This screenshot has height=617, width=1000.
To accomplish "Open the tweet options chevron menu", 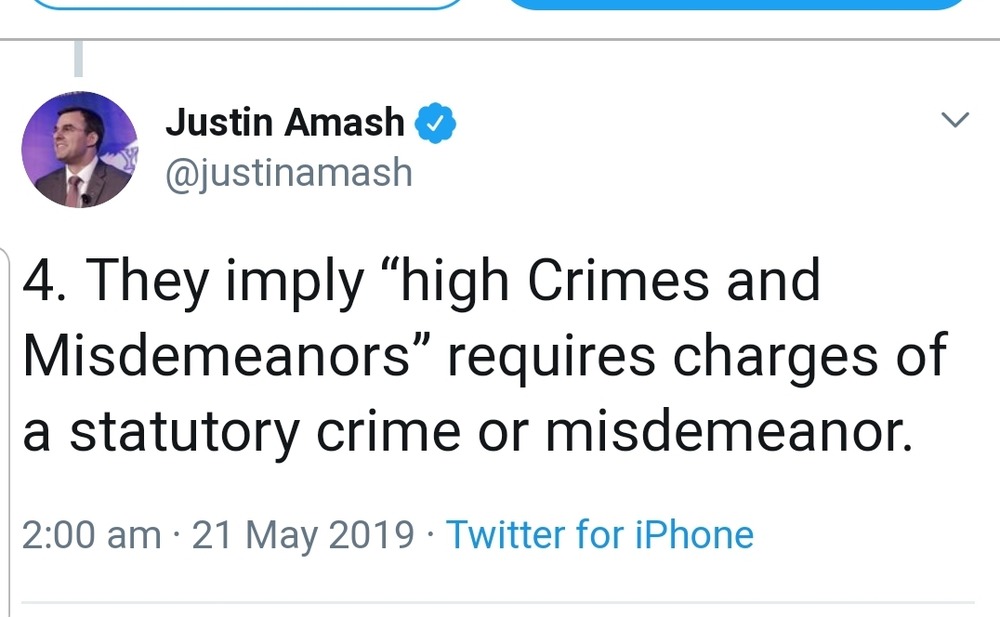I will [x=956, y=121].
